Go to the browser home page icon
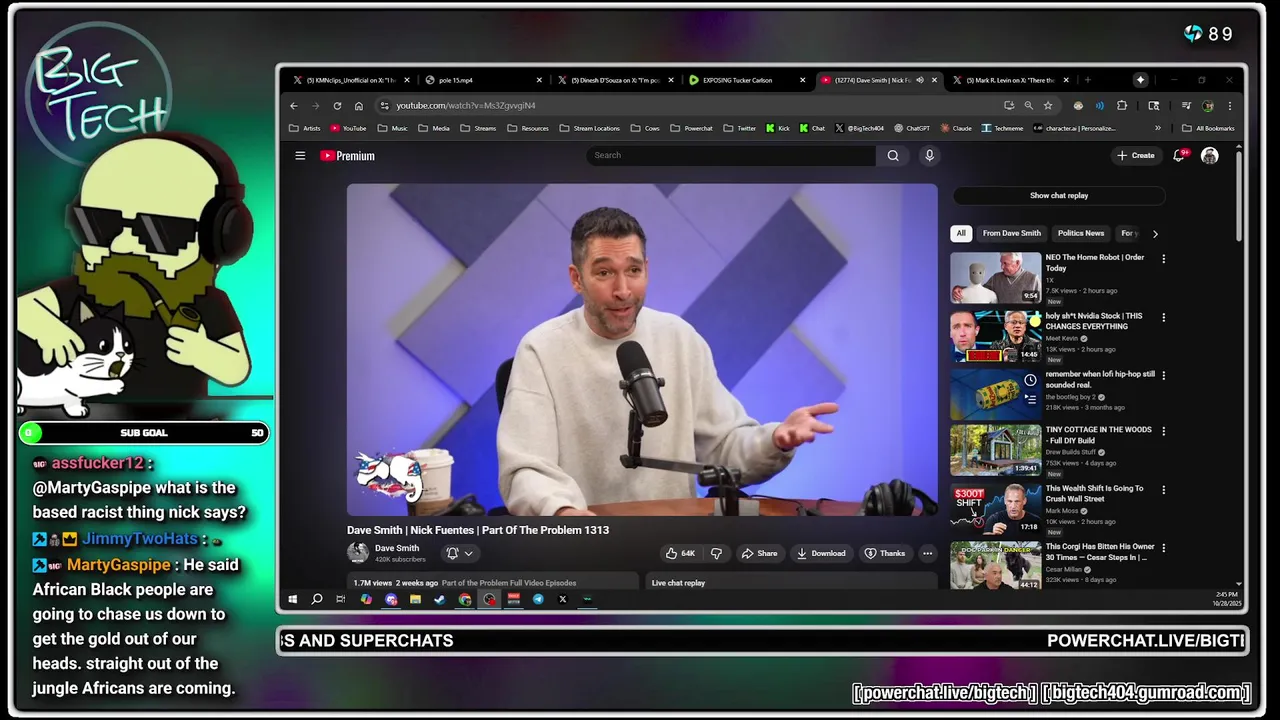Image resolution: width=1280 pixels, height=720 pixels. point(359,105)
